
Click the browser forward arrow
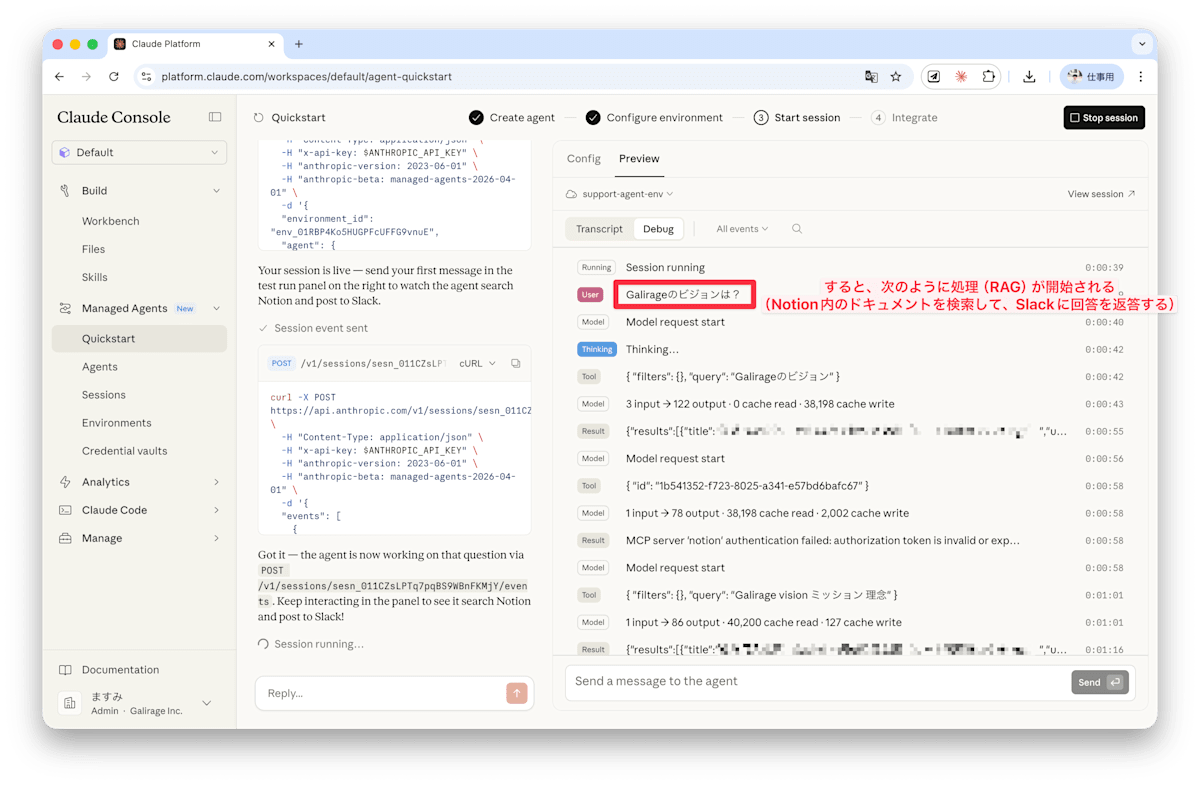tap(86, 76)
